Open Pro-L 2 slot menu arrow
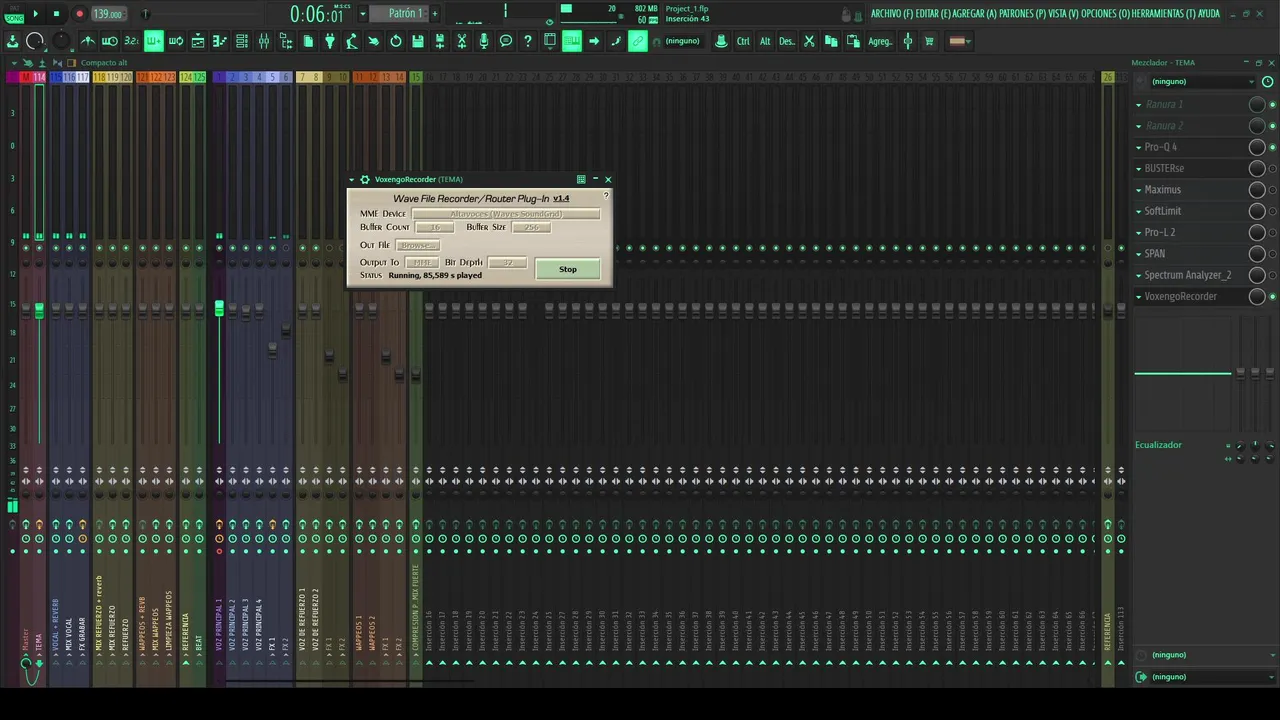This screenshot has height=720, width=1280. pyautogui.click(x=1138, y=232)
